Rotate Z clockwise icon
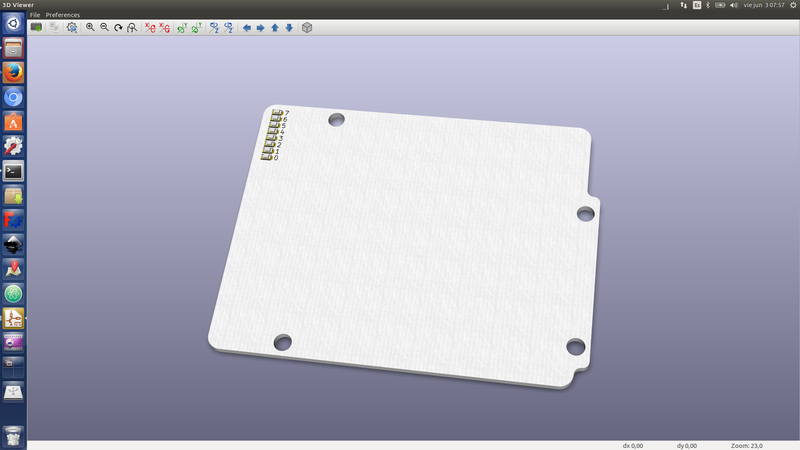 point(214,27)
